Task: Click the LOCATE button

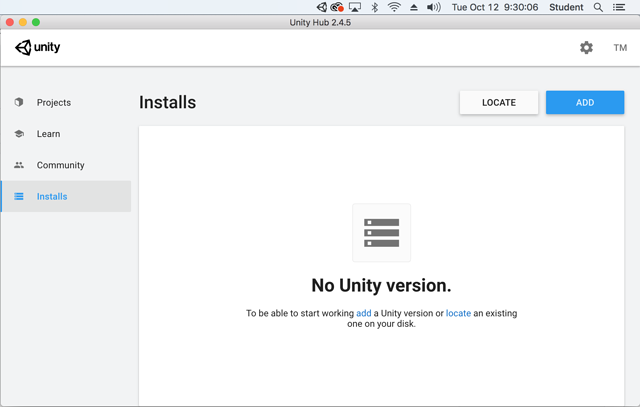Action: [x=499, y=102]
